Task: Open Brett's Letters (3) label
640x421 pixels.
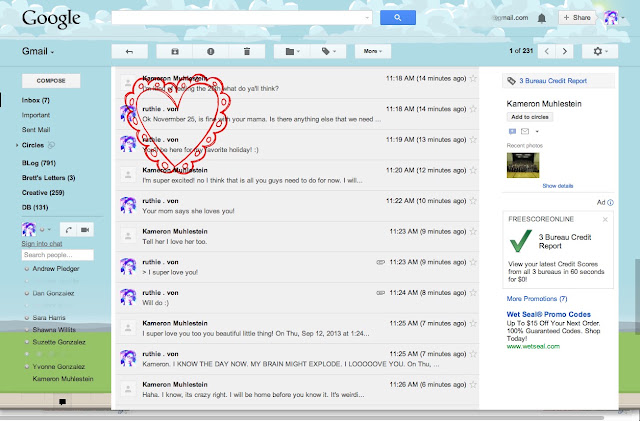Action: coord(49,178)
